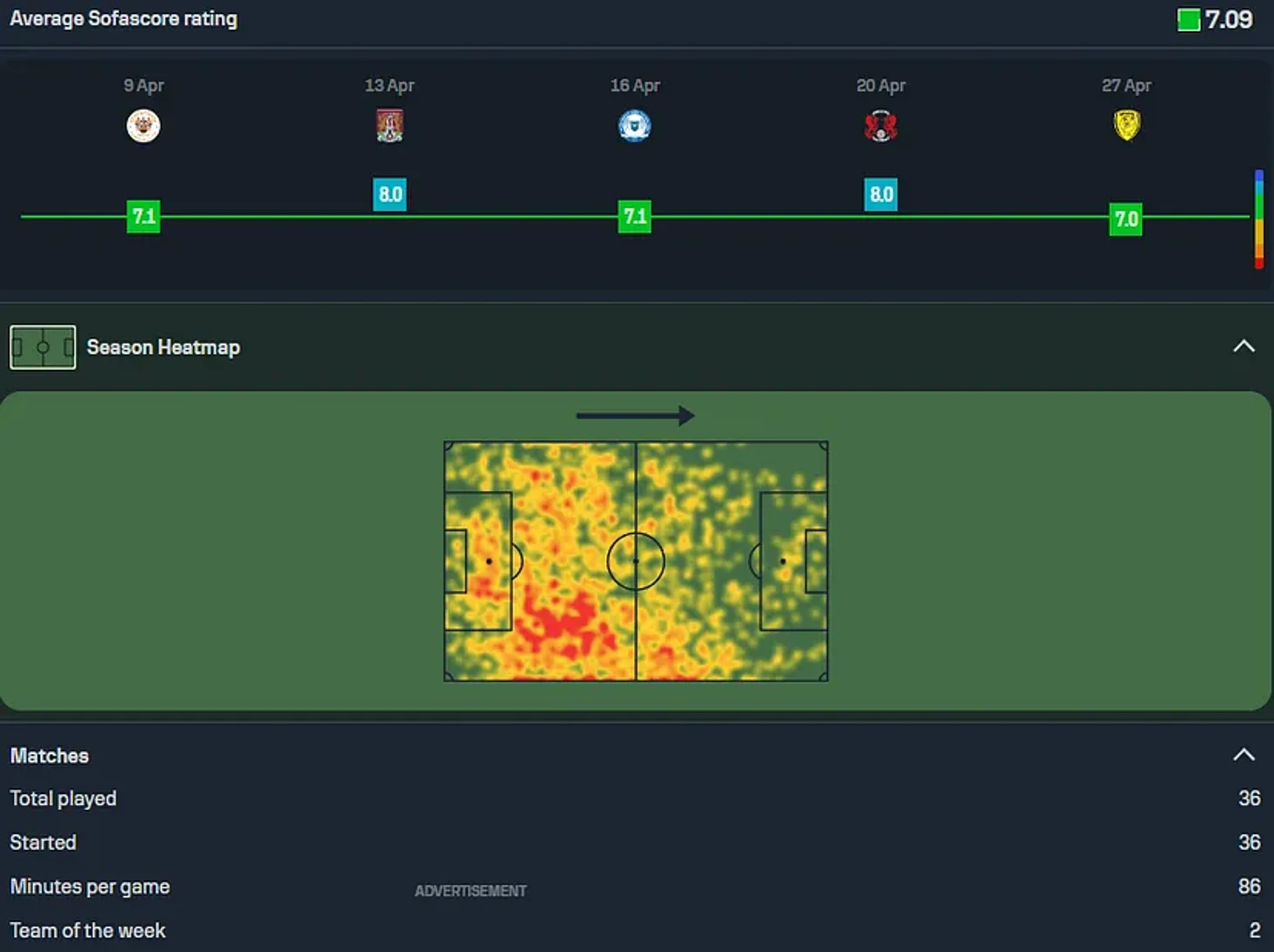Click the 16 Apr opponent club crest
Image resolution: width=1274 pixels, height=952 pixels.
point(634,126)
